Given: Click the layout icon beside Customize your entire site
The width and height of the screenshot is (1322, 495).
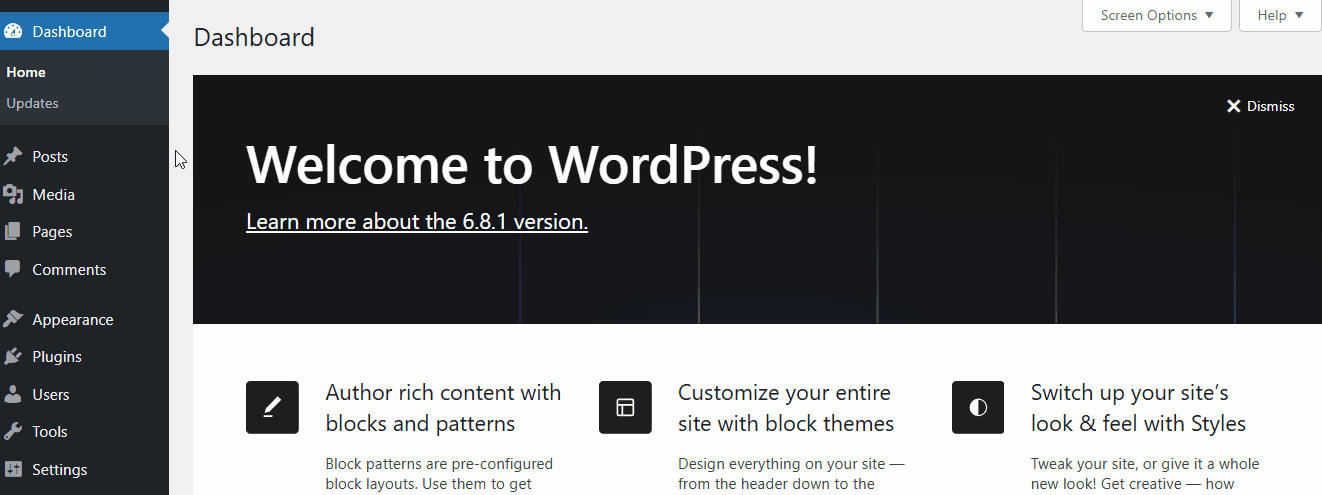Looking at the screenshot, I should point(625,407).
